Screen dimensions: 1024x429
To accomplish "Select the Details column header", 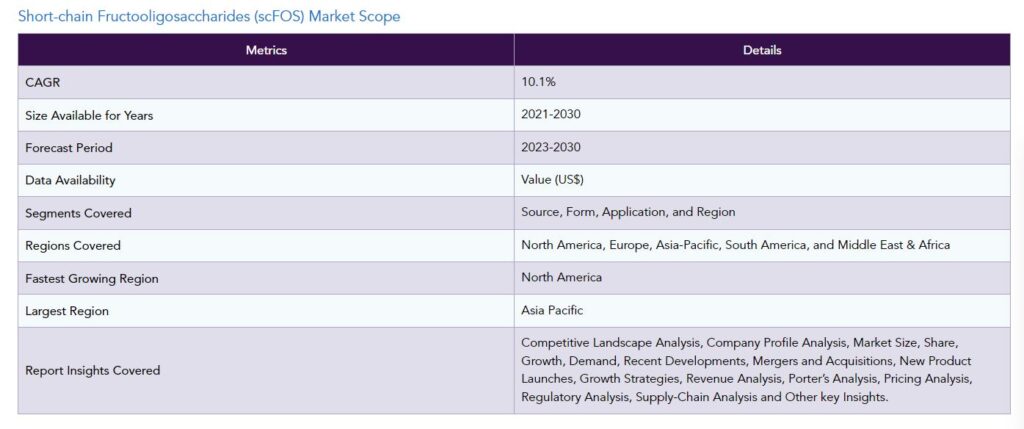I will coord(762,50).
